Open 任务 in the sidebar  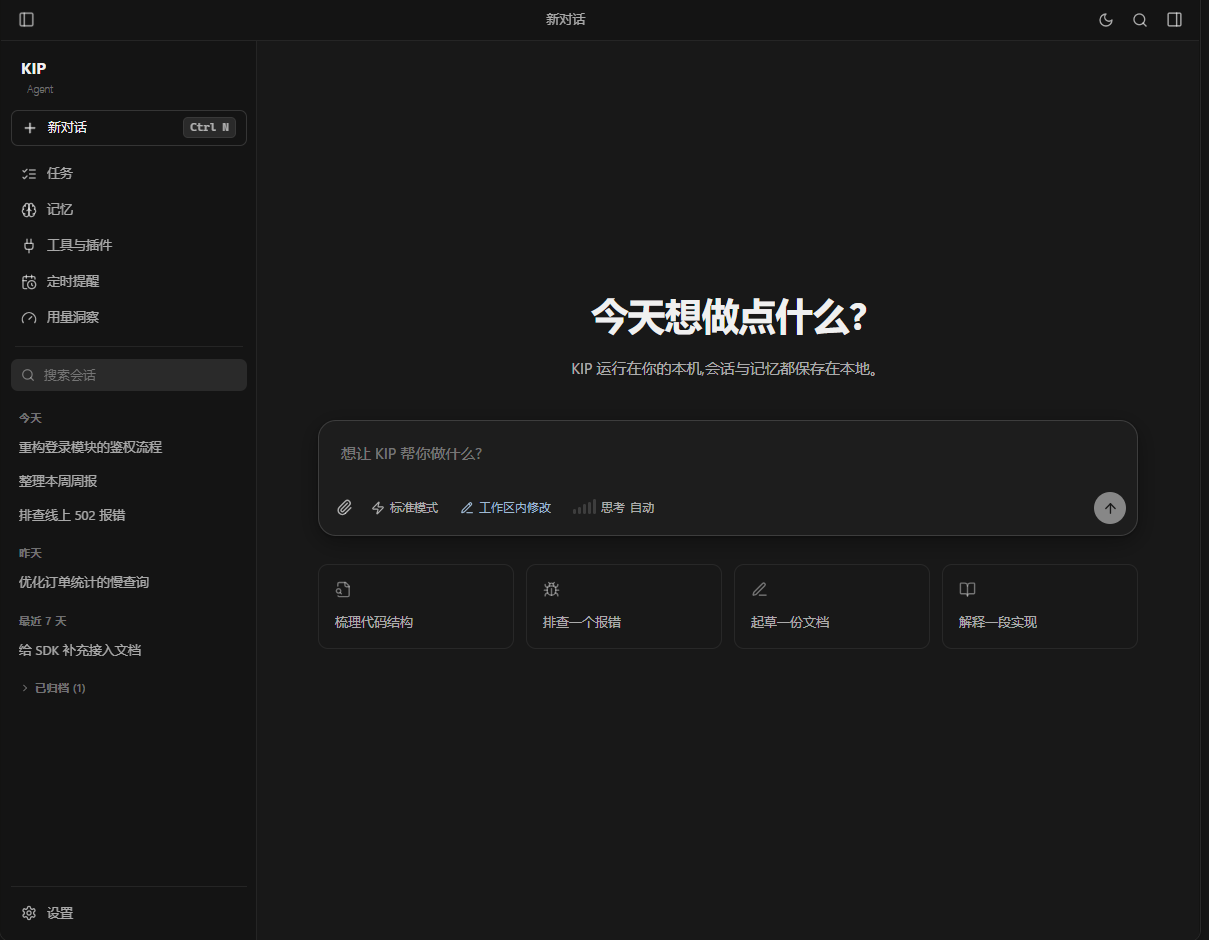pos(129,174)
